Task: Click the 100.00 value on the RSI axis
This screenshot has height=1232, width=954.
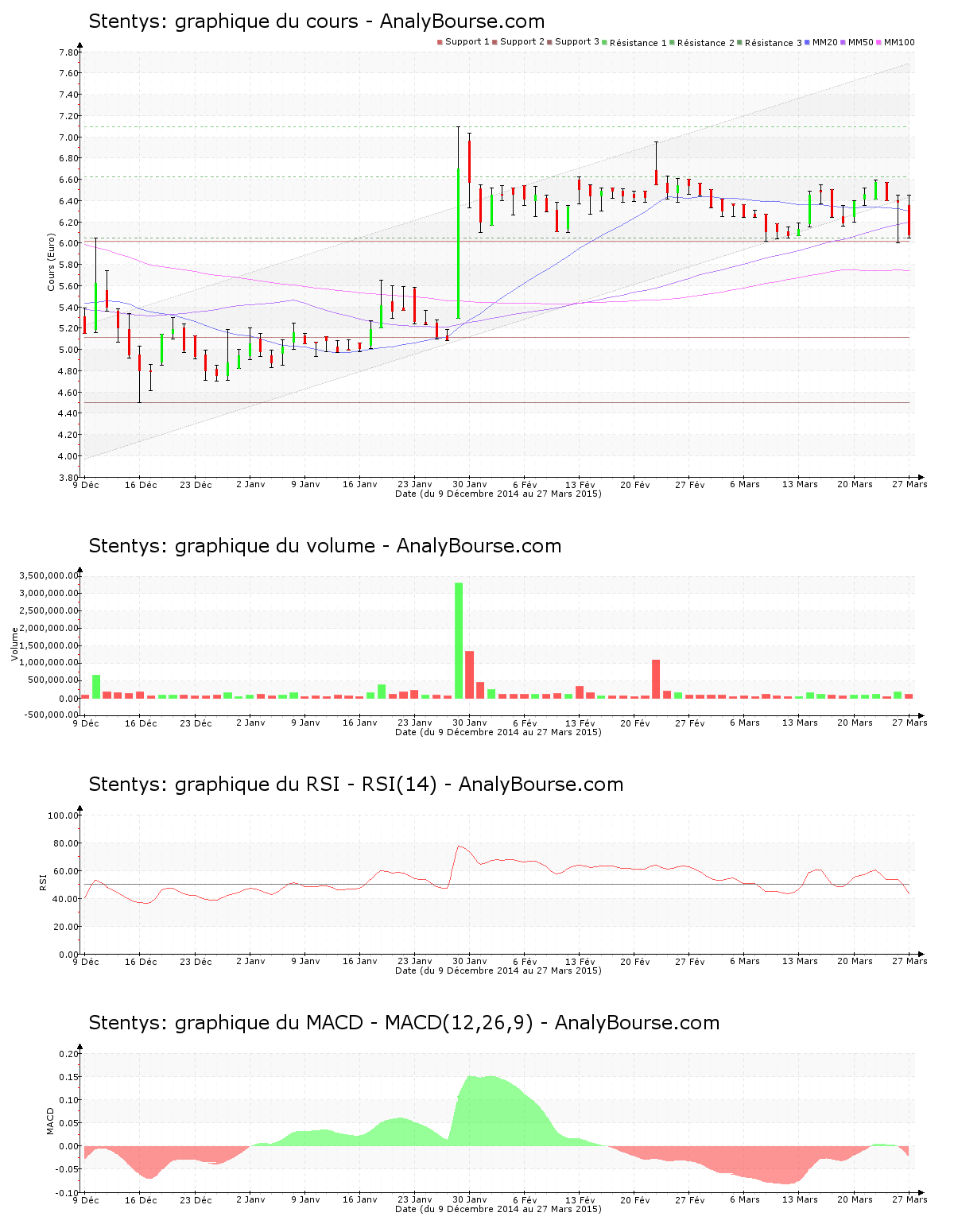Action: point(64,816)
